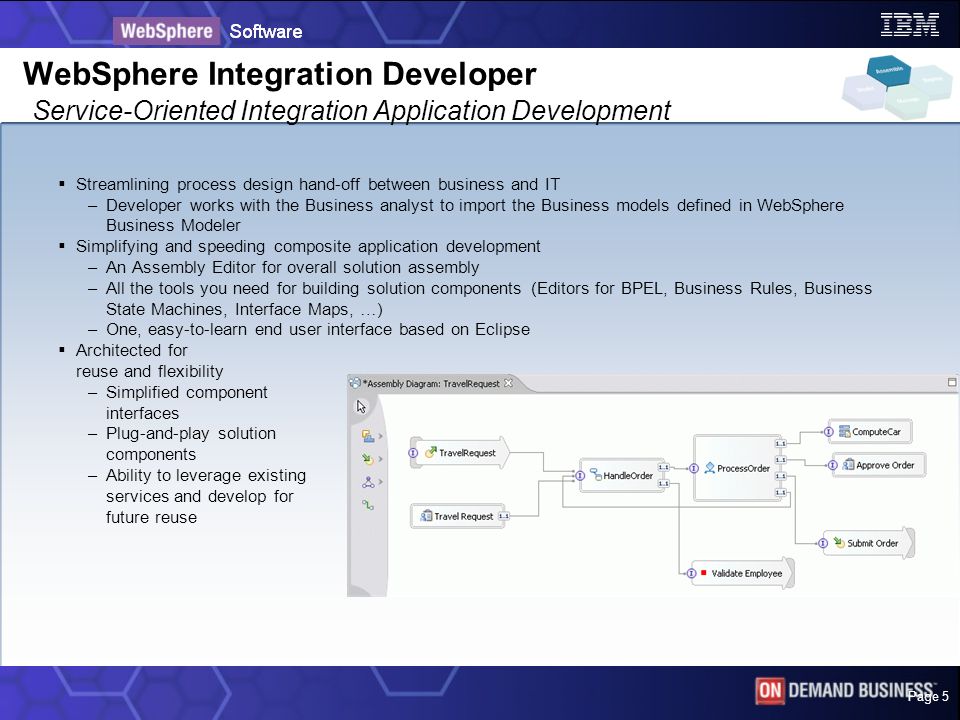This screenshot has width=960, height=720.
Task: Click 'Plug-and-play solution components' sub-bullet
Action: click(191, 444)
